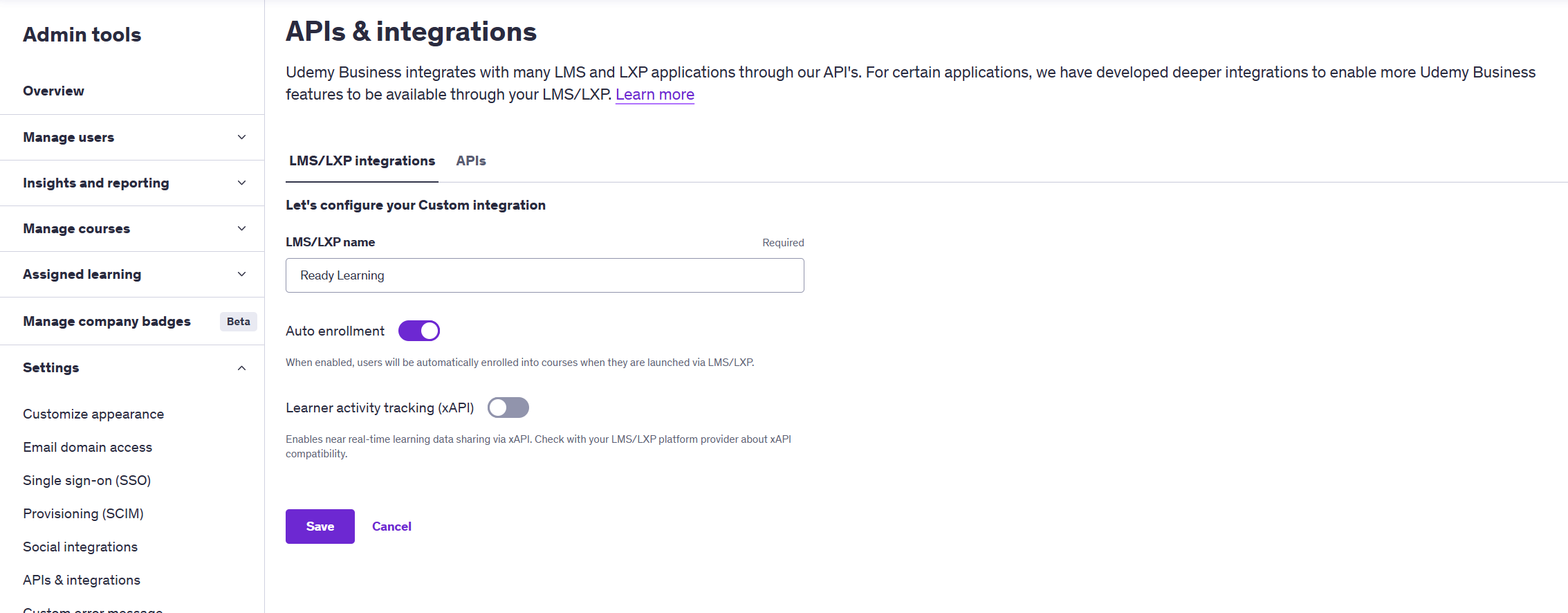This screenshot has width=1568, height=613.
Task: Go to Social integrations settings
Action: pos(80,547)
